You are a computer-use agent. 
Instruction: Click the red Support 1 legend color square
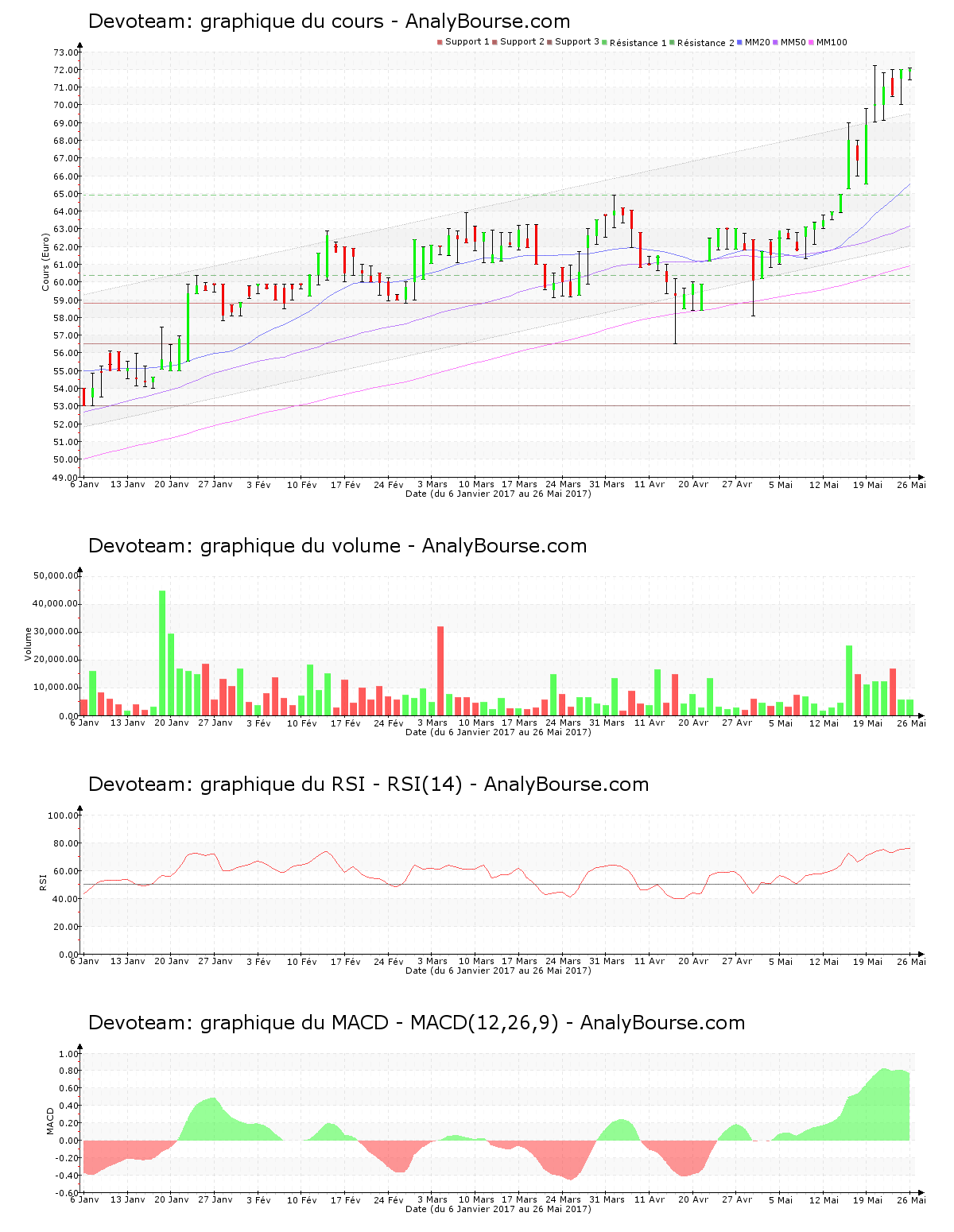tap(440, 43)
